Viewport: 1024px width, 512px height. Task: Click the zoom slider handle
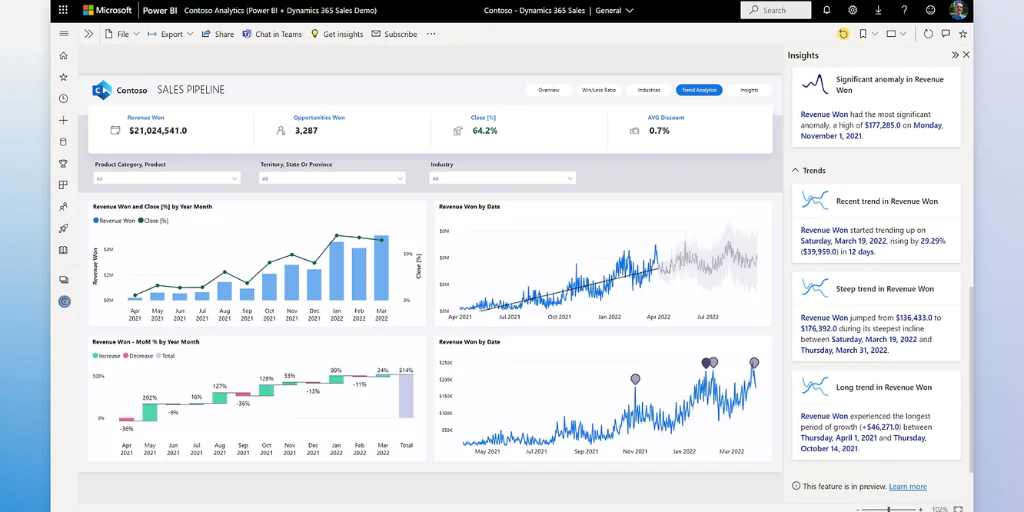[x=889, y=509]
